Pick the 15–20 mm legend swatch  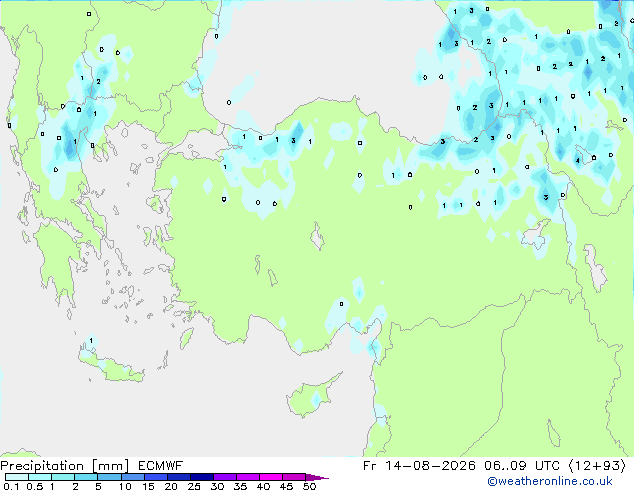(x=156, y=477)
